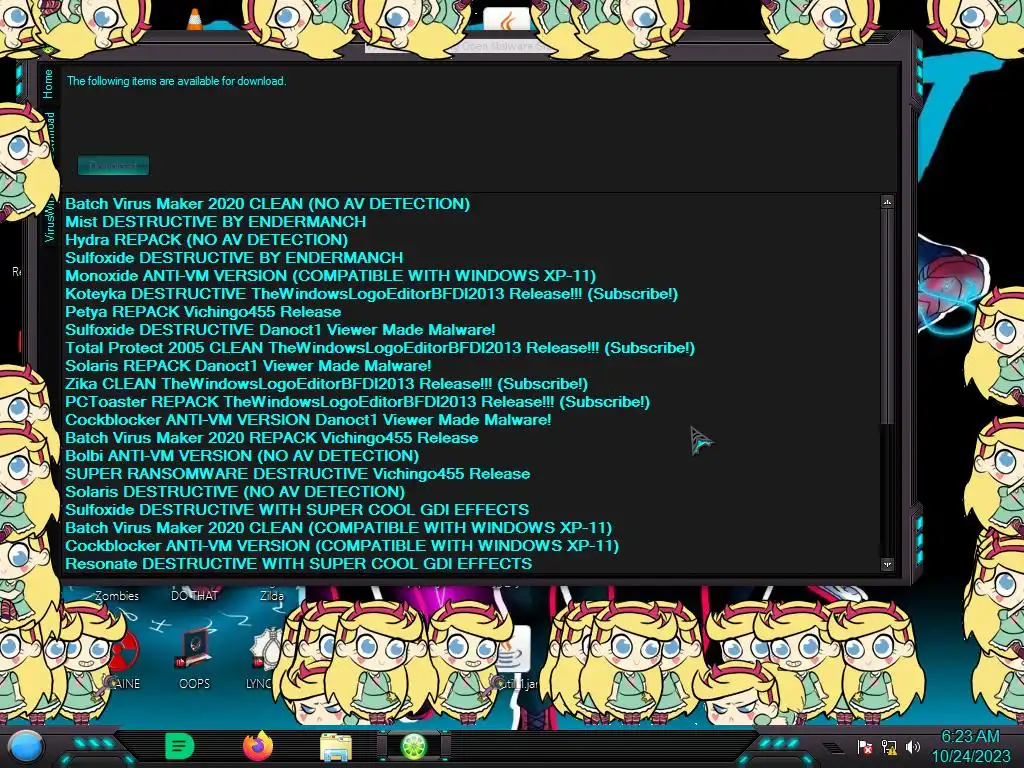
Task: Select 'Batch Virus Maker 2020 REPACK Vichingo455 Release'
Action: click(x=272, y=438)
